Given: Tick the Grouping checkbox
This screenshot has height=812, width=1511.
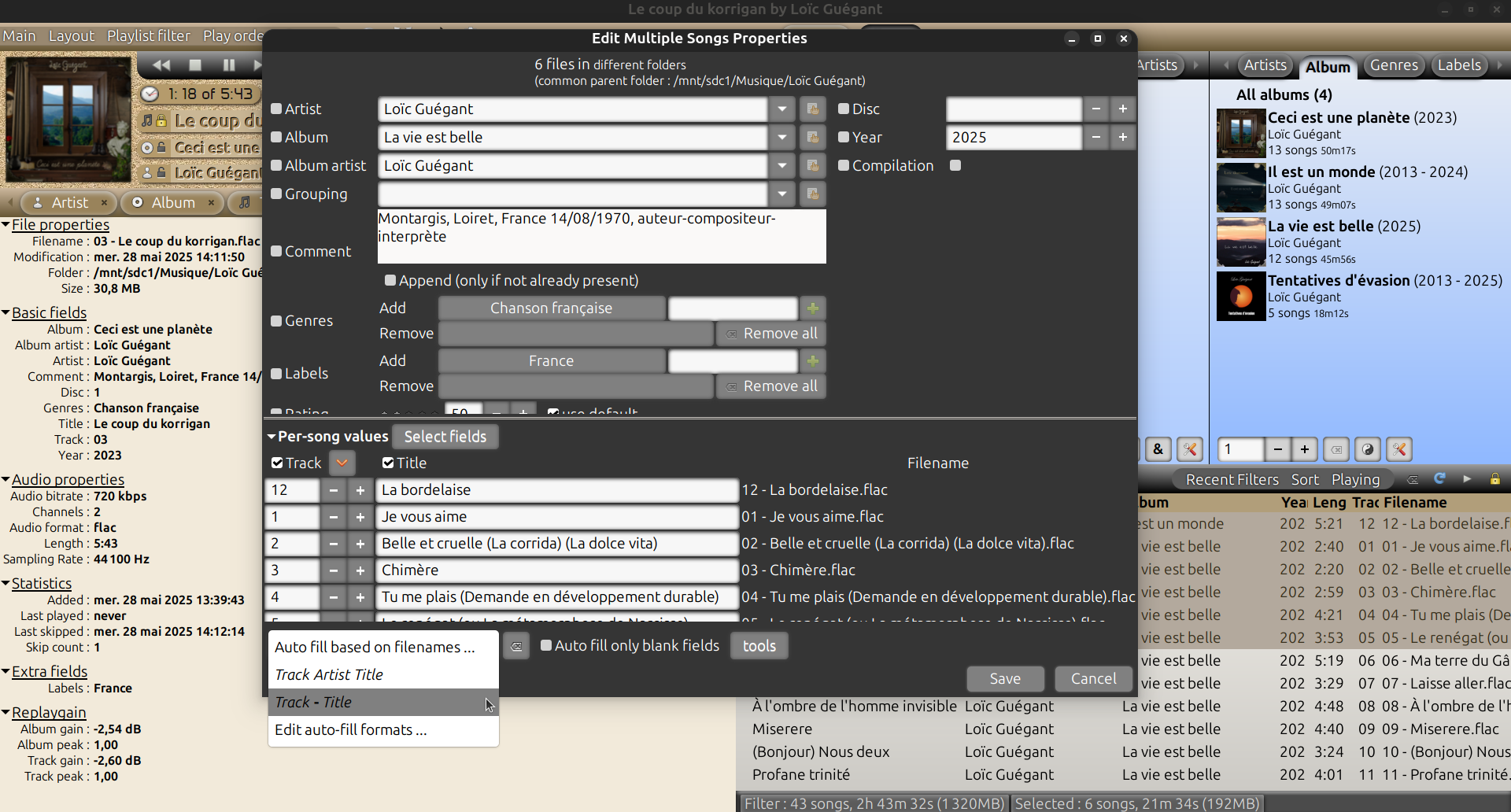Looking at the screenshot, I should click(276, 194).
